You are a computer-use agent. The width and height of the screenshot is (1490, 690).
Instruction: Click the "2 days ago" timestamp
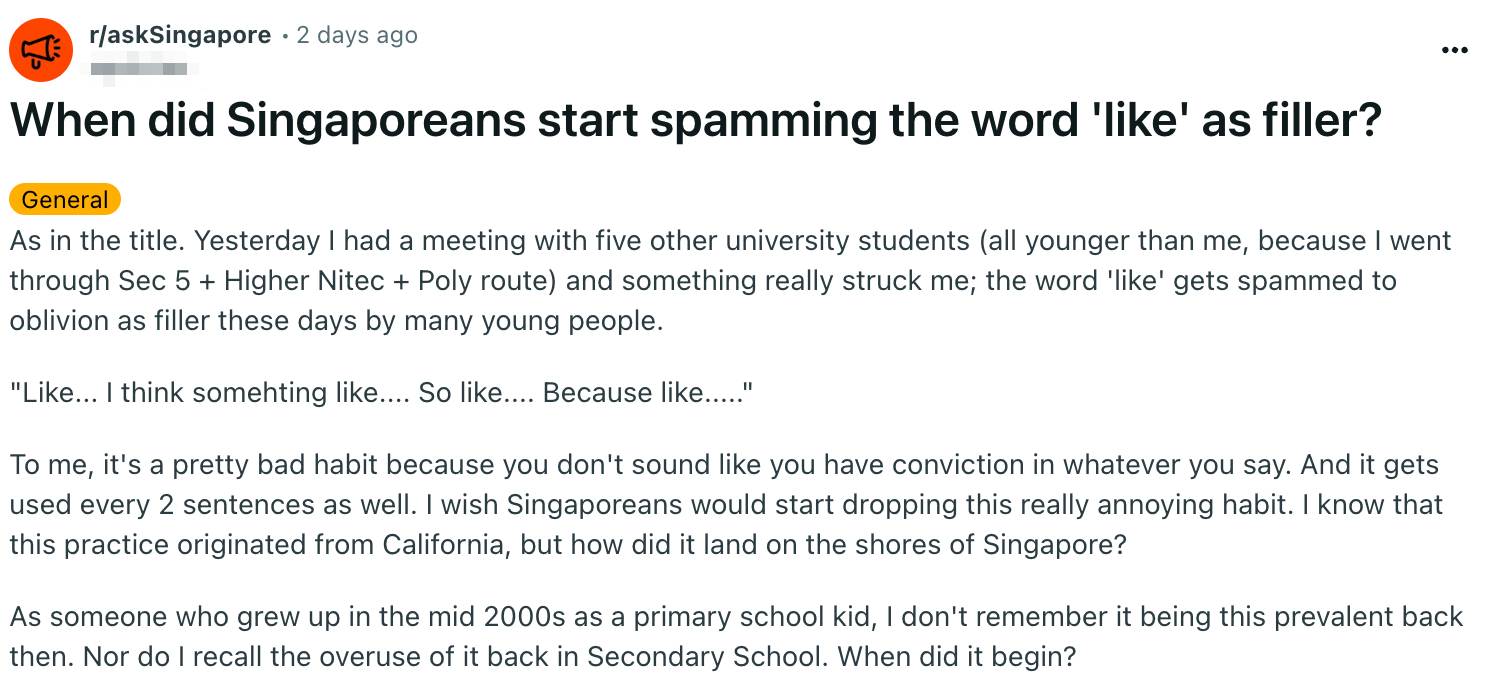point(357,35)
